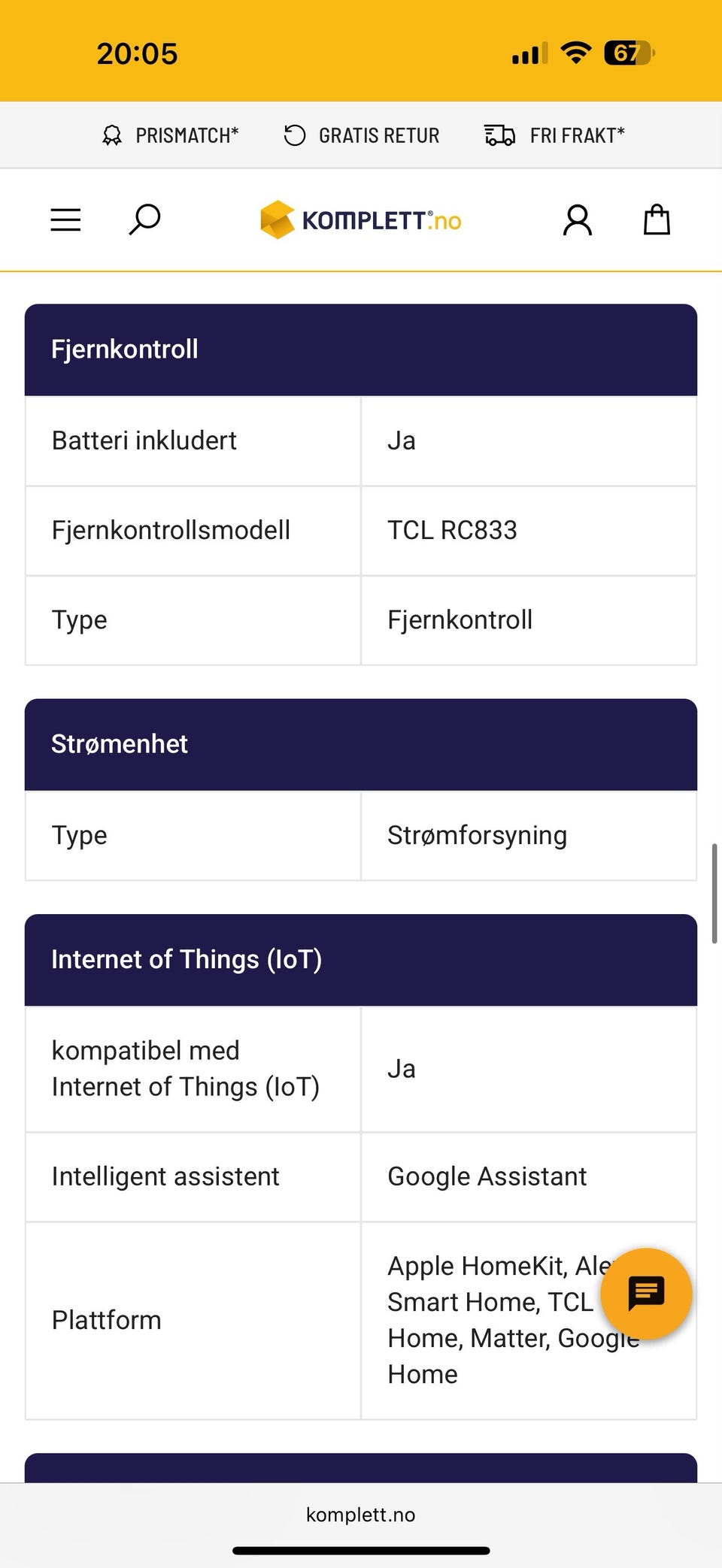Collapse the Internet of Things (IoT) header

pyautogui.click(x=361, y=960)
